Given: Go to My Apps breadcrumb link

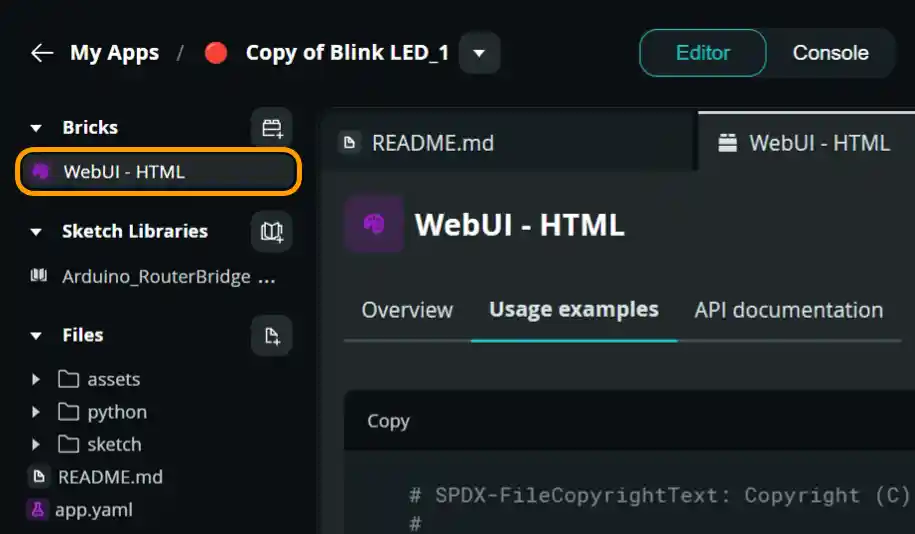Looking at the screenshot, I should pos(114,53).
